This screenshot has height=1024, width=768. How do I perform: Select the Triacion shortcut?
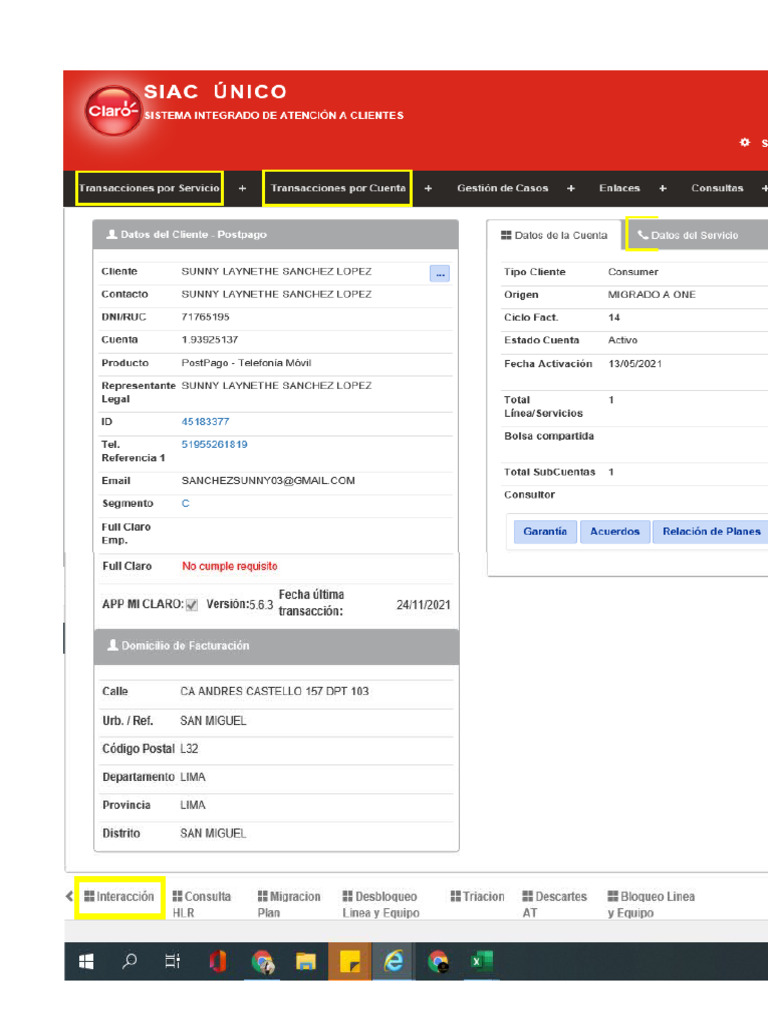coord(477,897)
